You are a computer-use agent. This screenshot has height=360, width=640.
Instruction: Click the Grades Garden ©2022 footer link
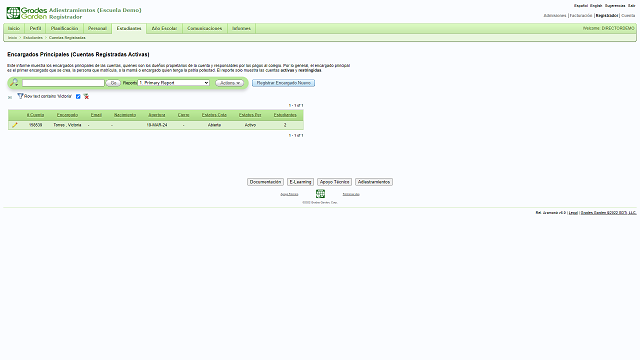coord(608,213)
